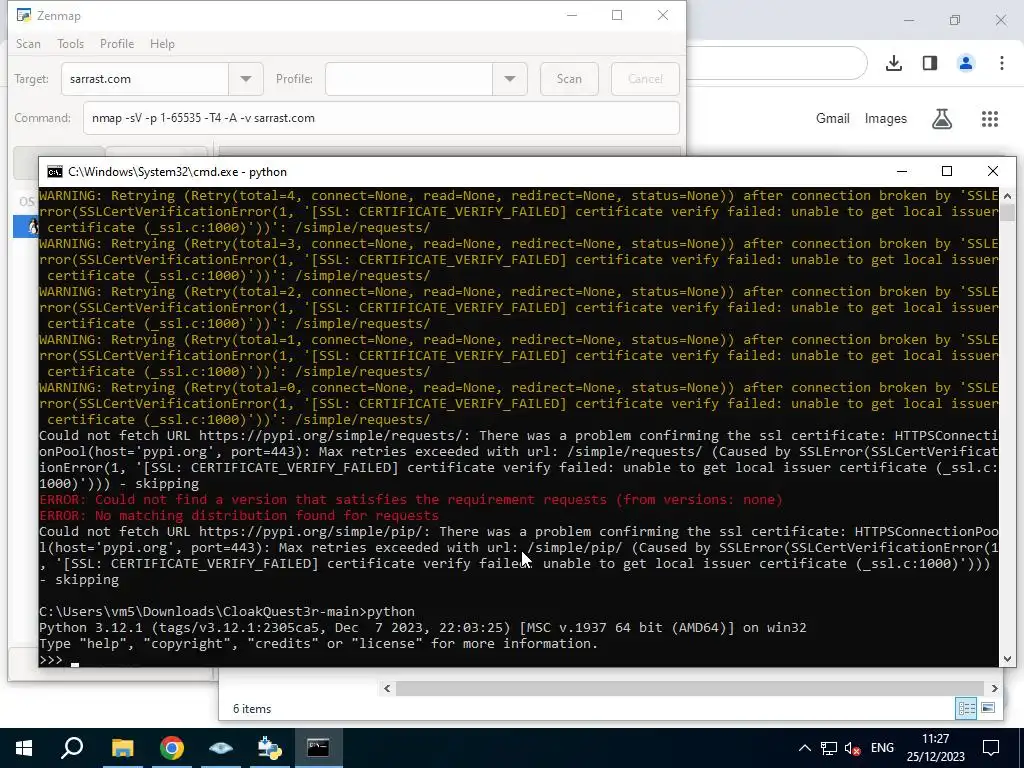Show hidden system tray icons chevron
Viewport: 1024px width, 768px height.
pyautogui.click(x=805, y=748)
